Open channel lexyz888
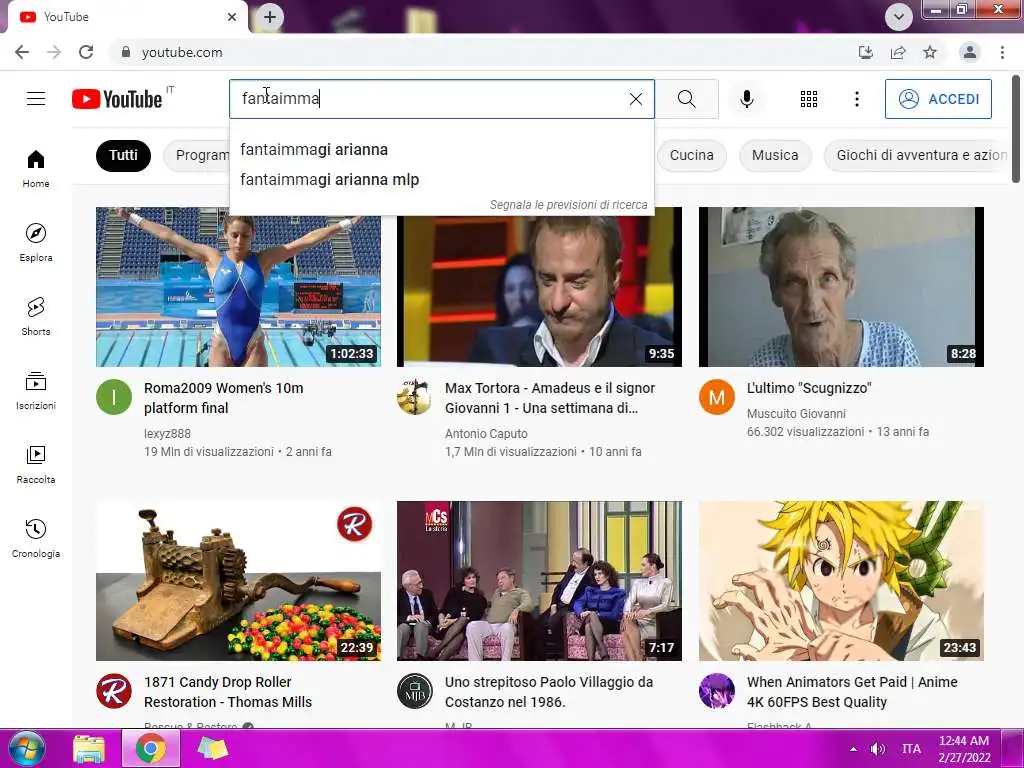 [x=167, y=434]
